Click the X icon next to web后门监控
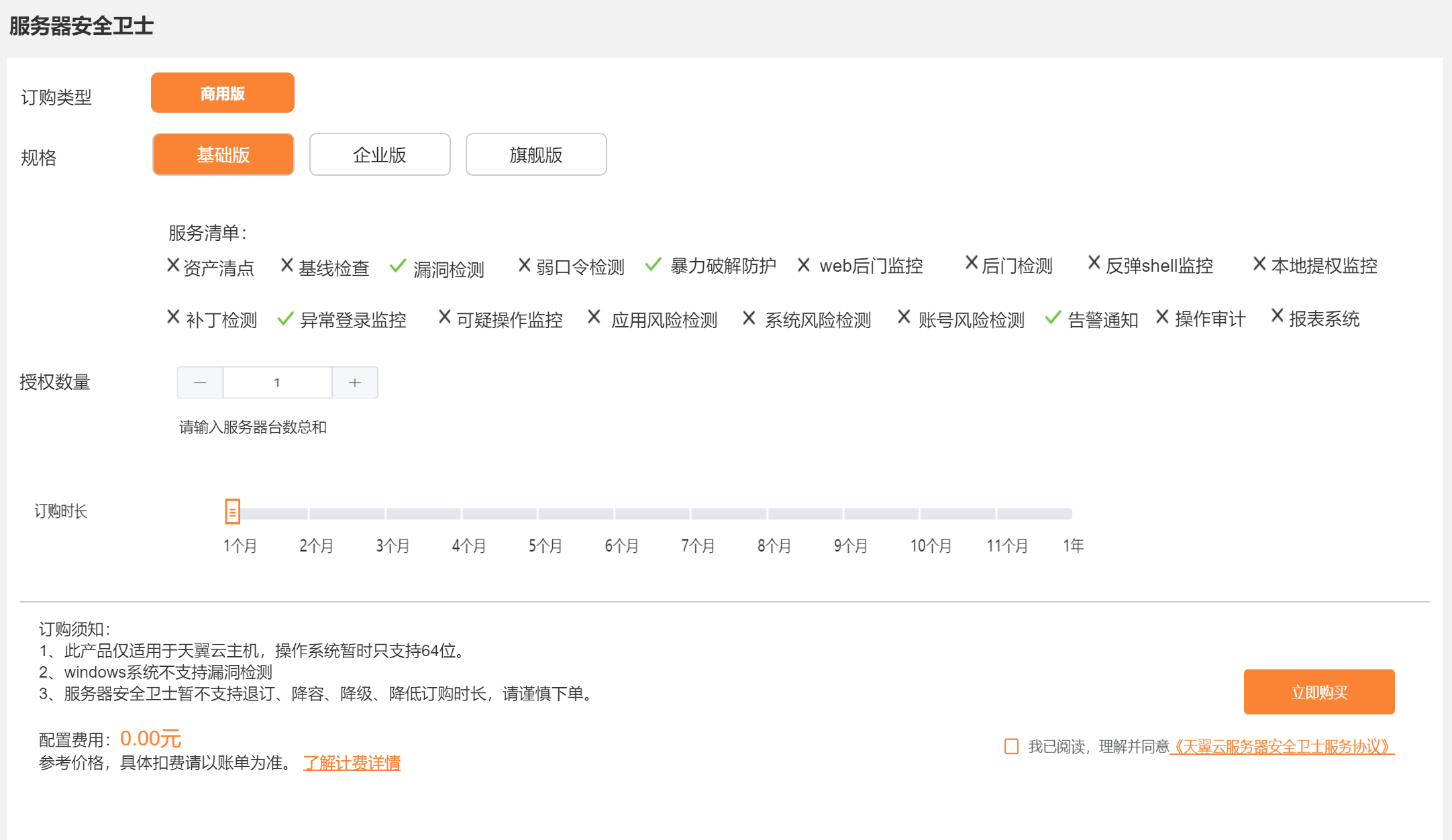The width and height of the screenshot is (1452, 840). [x=803, y=265]
